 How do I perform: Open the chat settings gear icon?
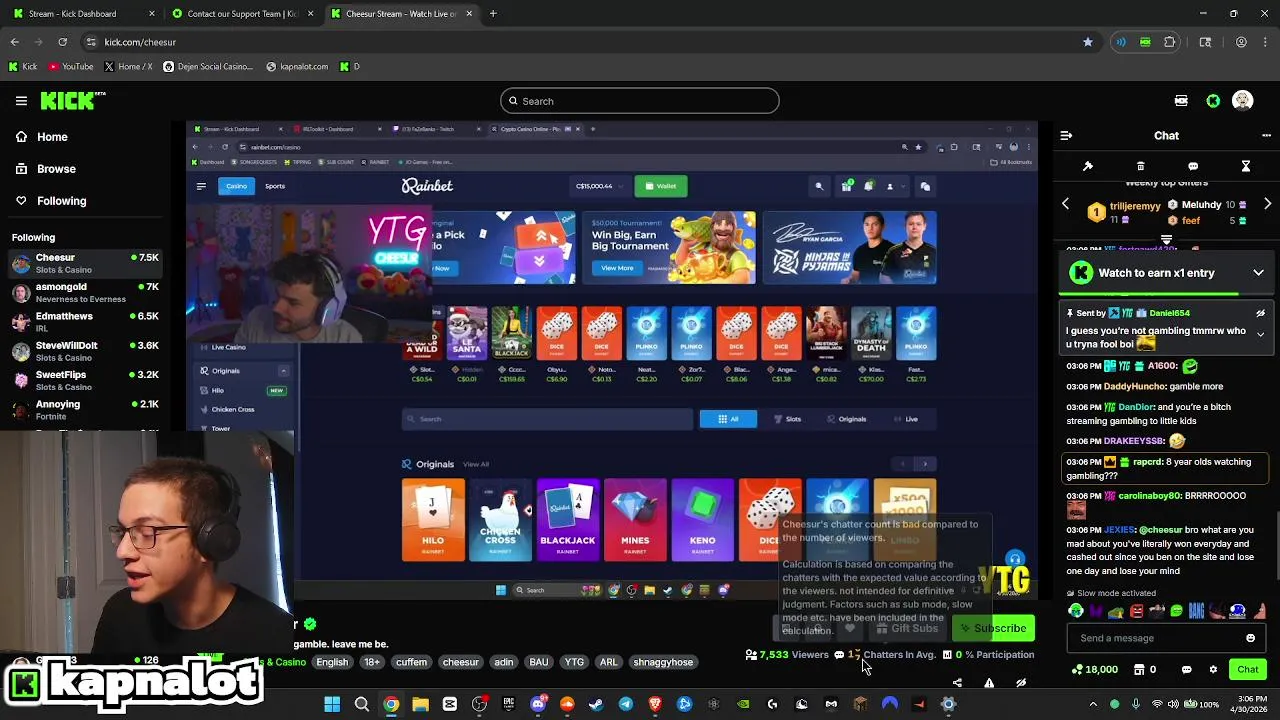click(x=1213, y=669)
